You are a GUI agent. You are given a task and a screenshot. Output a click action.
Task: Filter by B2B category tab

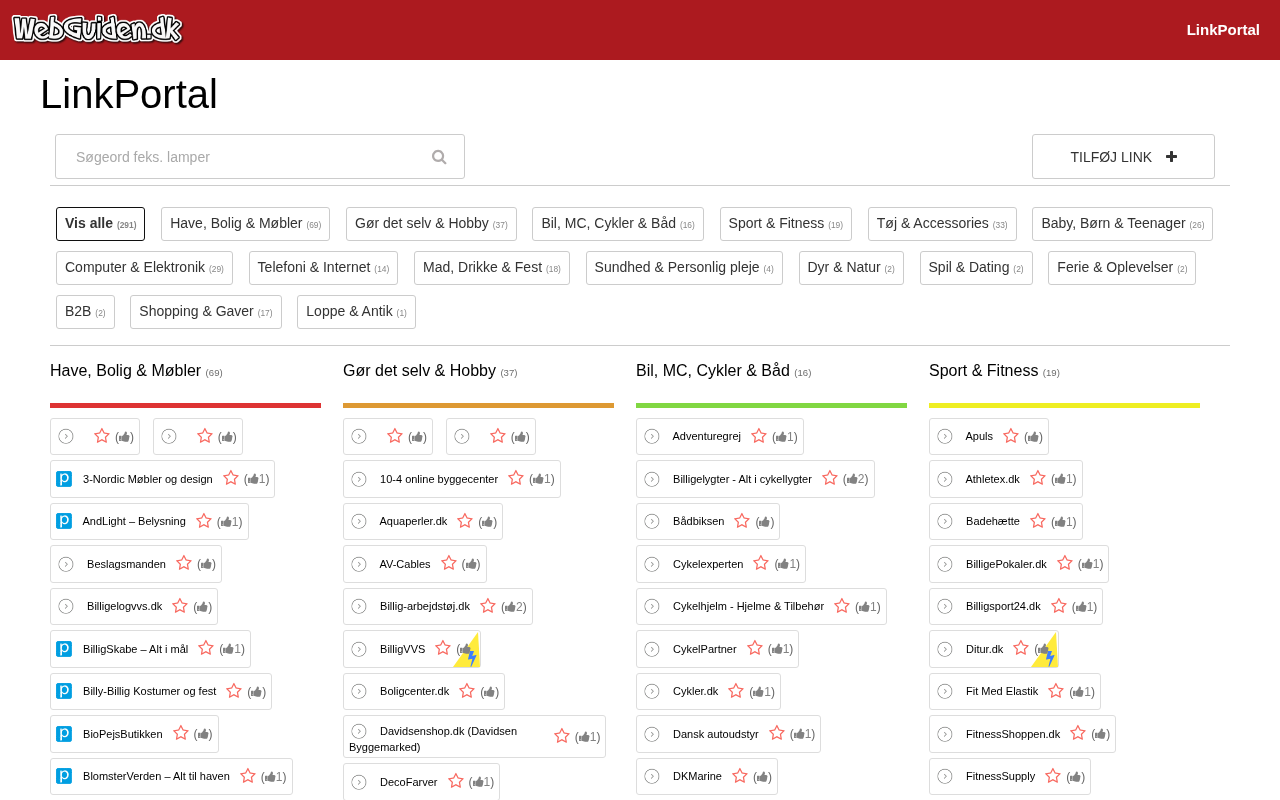(x=85, y=312)
